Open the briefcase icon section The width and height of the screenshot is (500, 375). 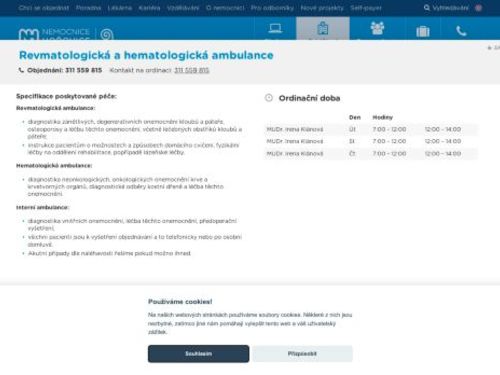pyautogui.click(x=423, y=31)
